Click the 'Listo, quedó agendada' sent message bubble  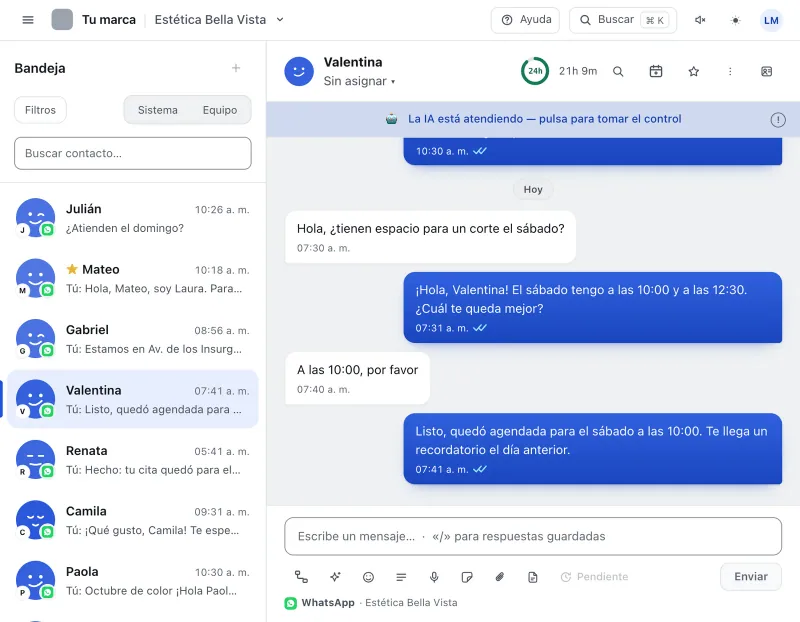tap(592, 449)
